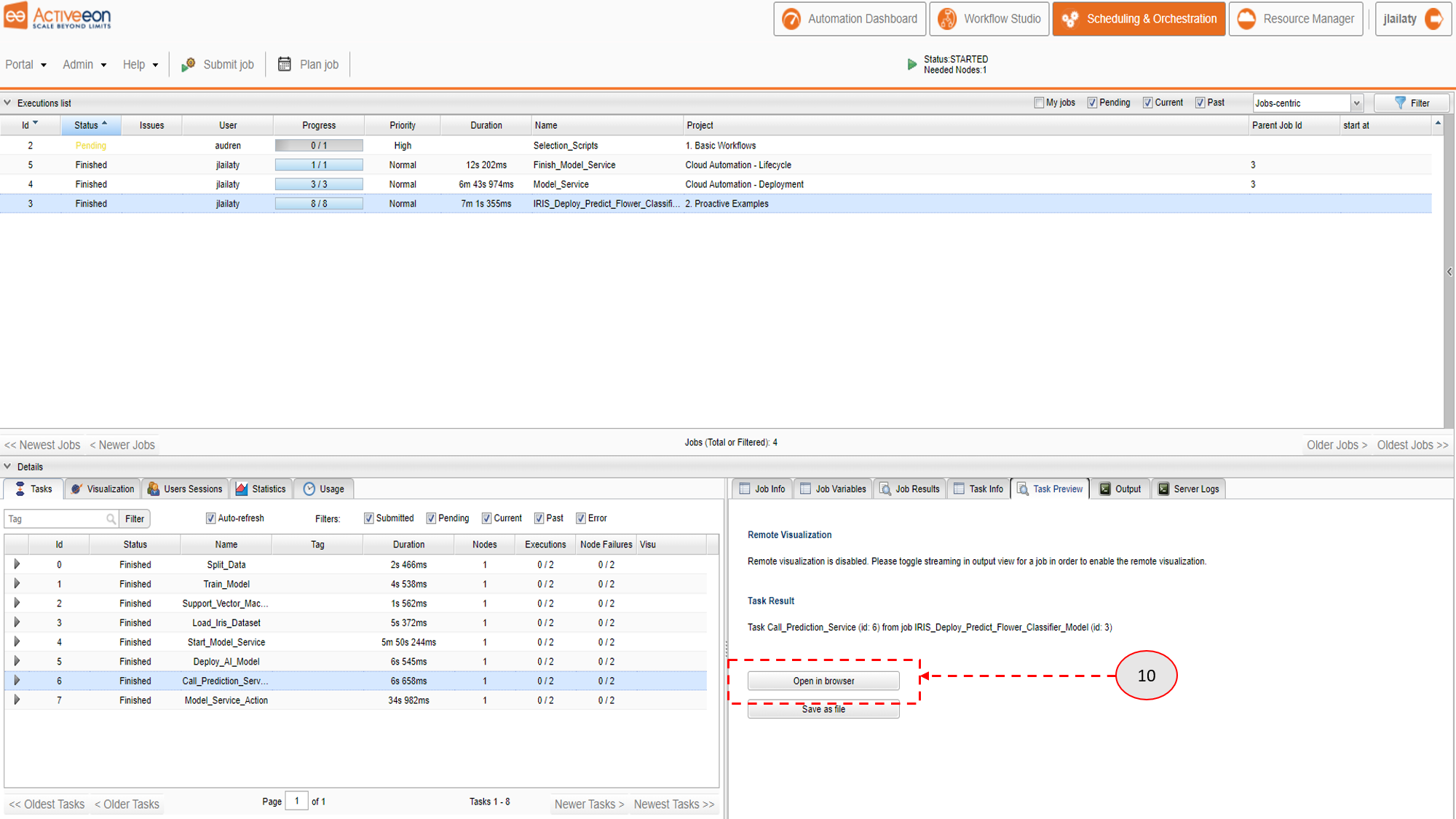This screenshot has height=819, width=1456.
Task: Expand the Model_Service_Action task row
Action: [17, 700]
